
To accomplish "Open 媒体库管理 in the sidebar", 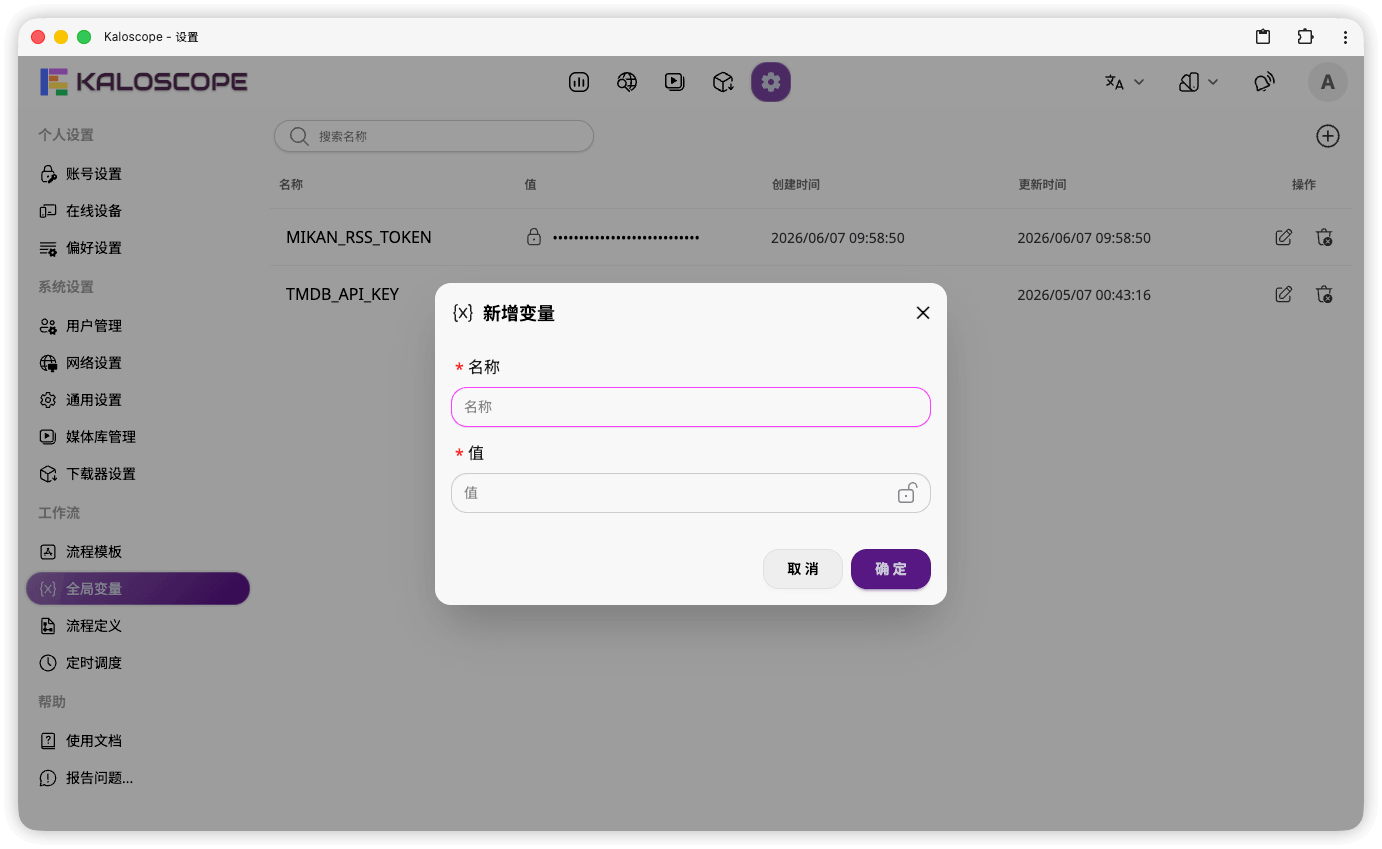I will (138, 437).
